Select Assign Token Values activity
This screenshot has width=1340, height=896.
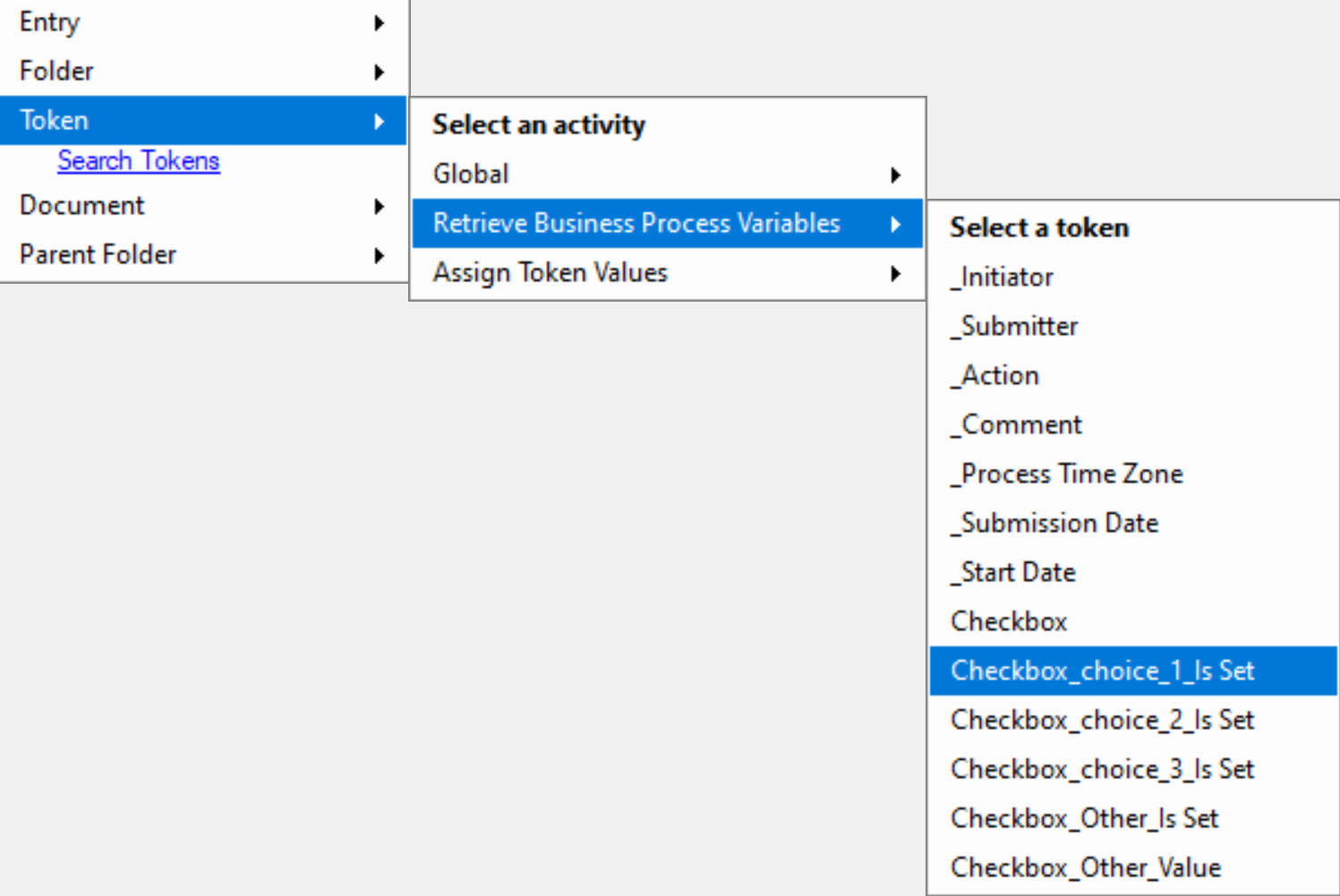tap(667, 273)
